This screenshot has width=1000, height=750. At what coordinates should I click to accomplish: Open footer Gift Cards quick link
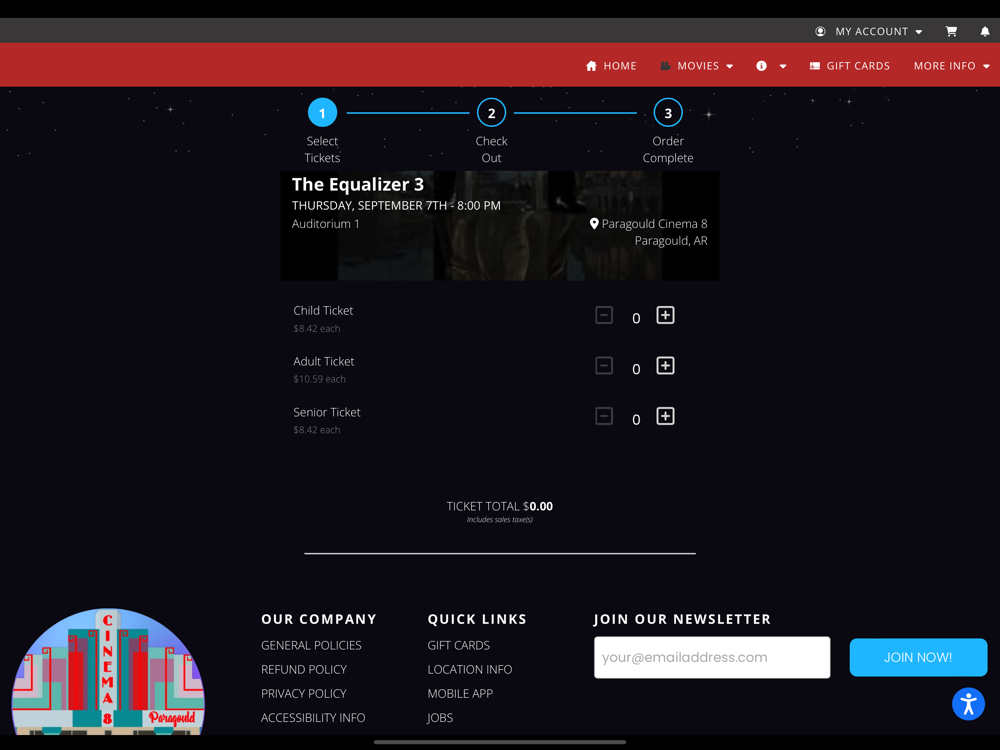(459, 645)
